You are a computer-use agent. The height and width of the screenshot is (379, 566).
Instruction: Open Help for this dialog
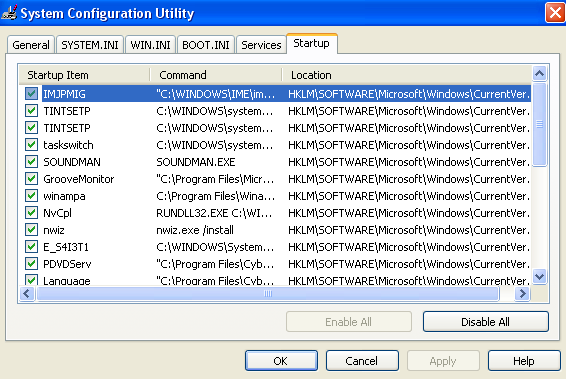524,361
